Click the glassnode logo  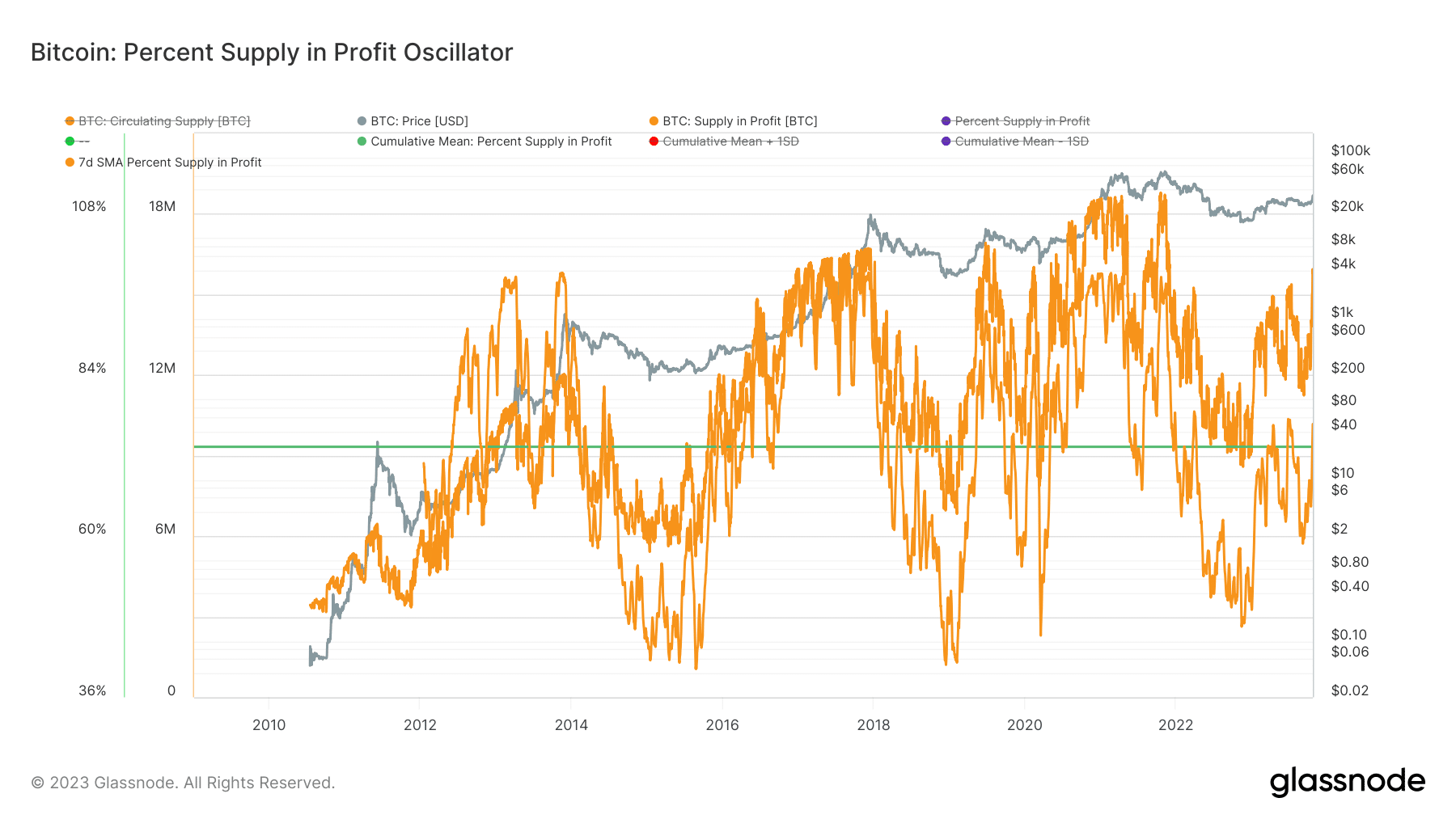pos(1347,782)
